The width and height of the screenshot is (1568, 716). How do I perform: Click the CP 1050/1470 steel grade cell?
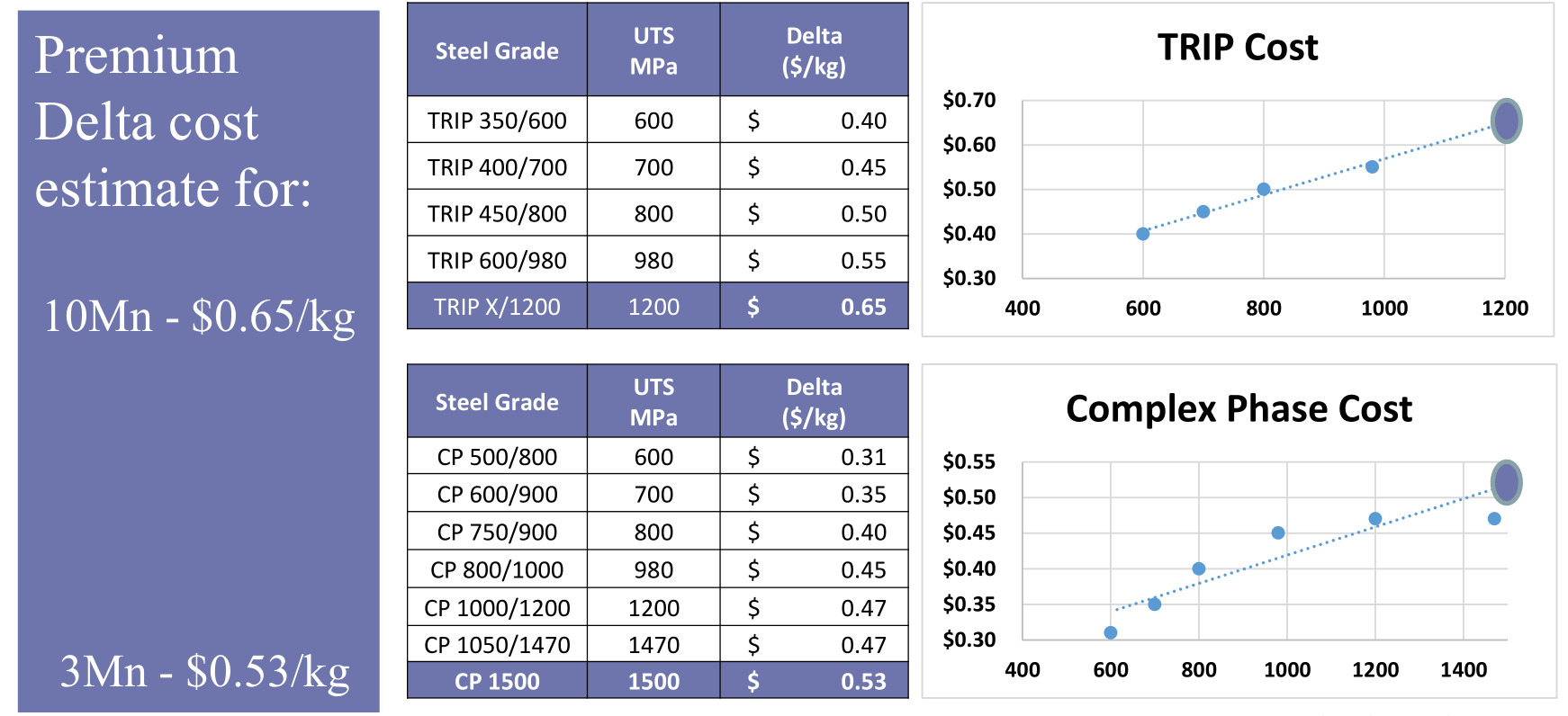tap(497, 645)
